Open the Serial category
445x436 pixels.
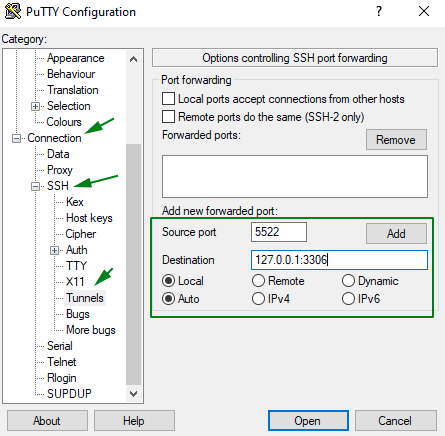[x=60, y=346]
